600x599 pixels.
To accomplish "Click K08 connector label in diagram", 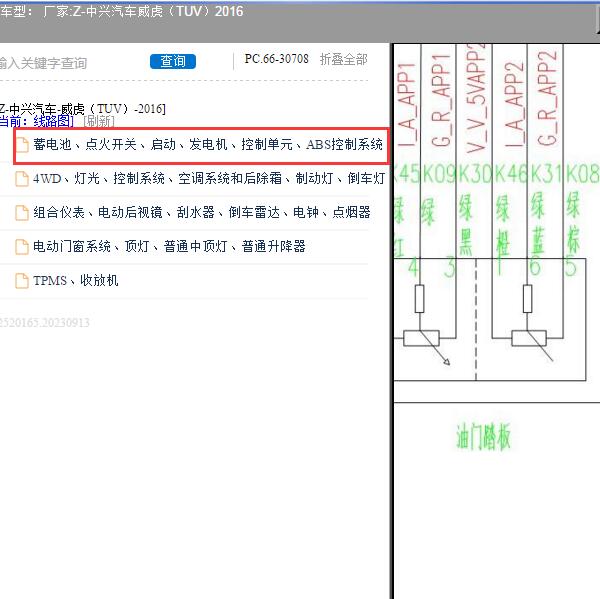I will (x=582, y=173).
